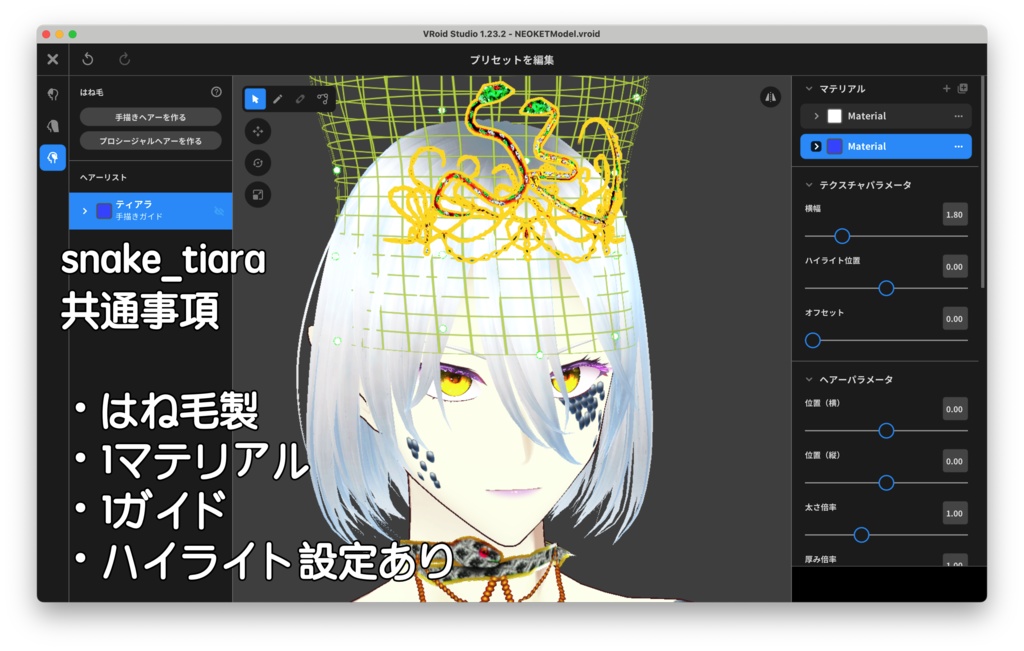Collapse the マテリアル panel header chevron
Screen dimensions: 1024x651
[x=809, y=88]
